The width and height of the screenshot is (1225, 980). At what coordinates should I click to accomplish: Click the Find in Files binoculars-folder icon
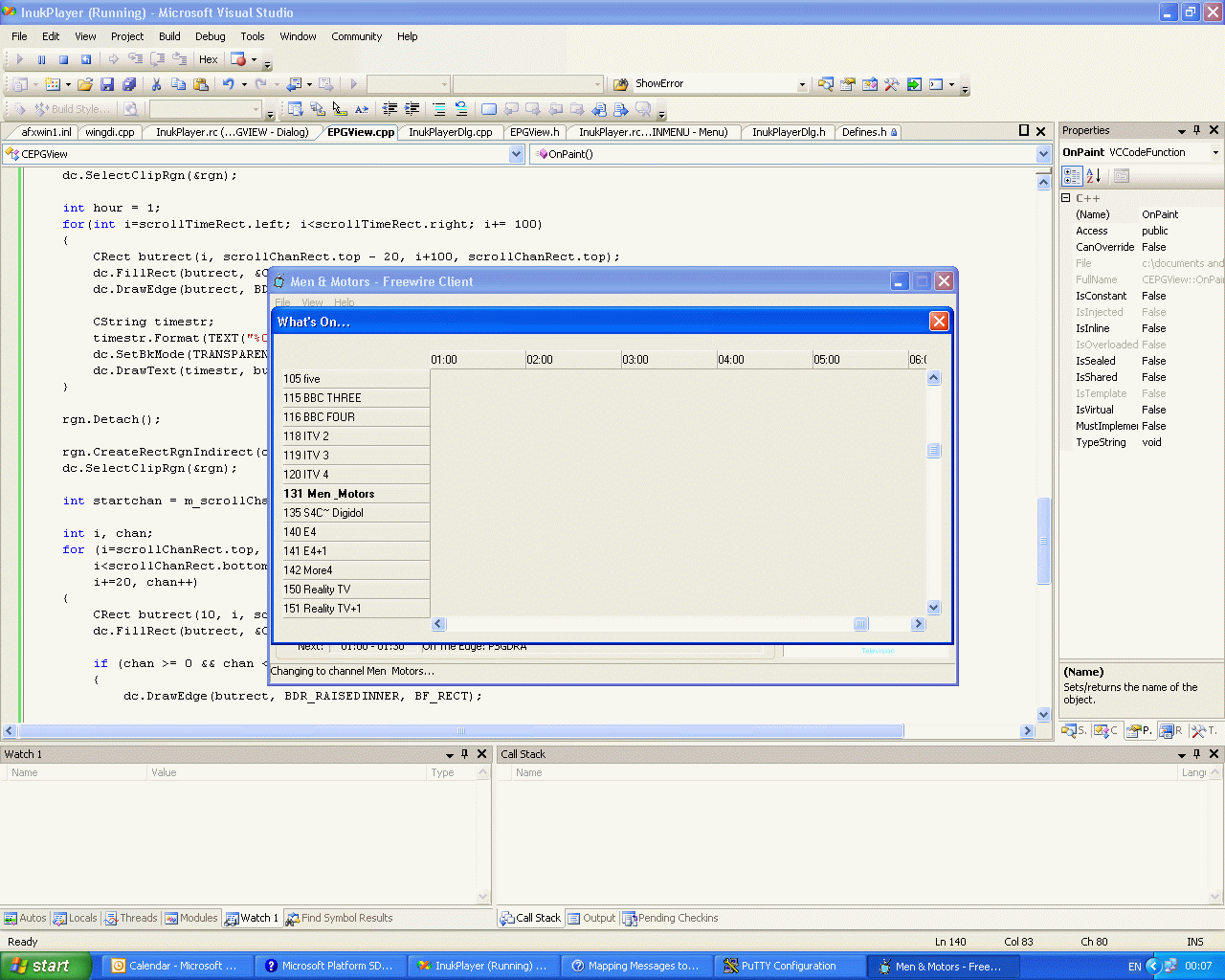point(620,84)
